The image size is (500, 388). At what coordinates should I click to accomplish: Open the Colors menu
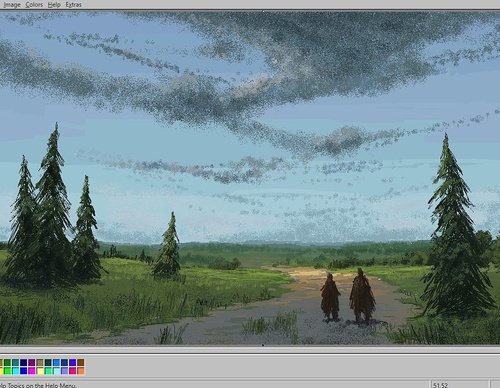34,5
